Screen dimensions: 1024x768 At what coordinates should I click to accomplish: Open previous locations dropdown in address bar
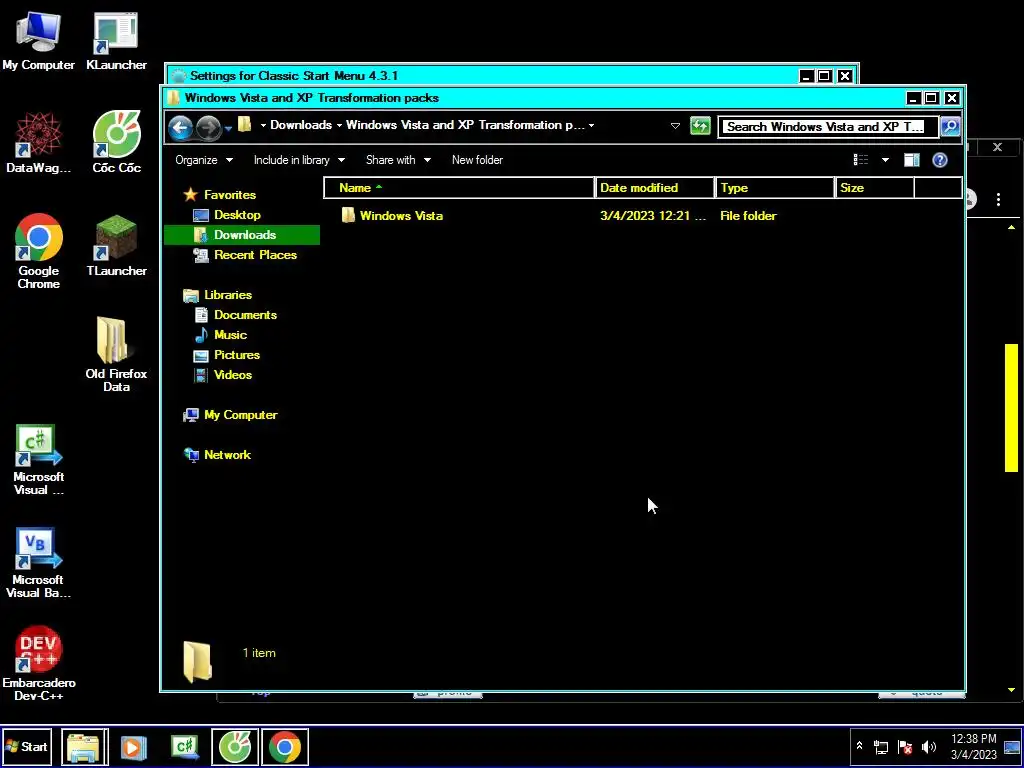pyautogui.click(x=675, y=126)
